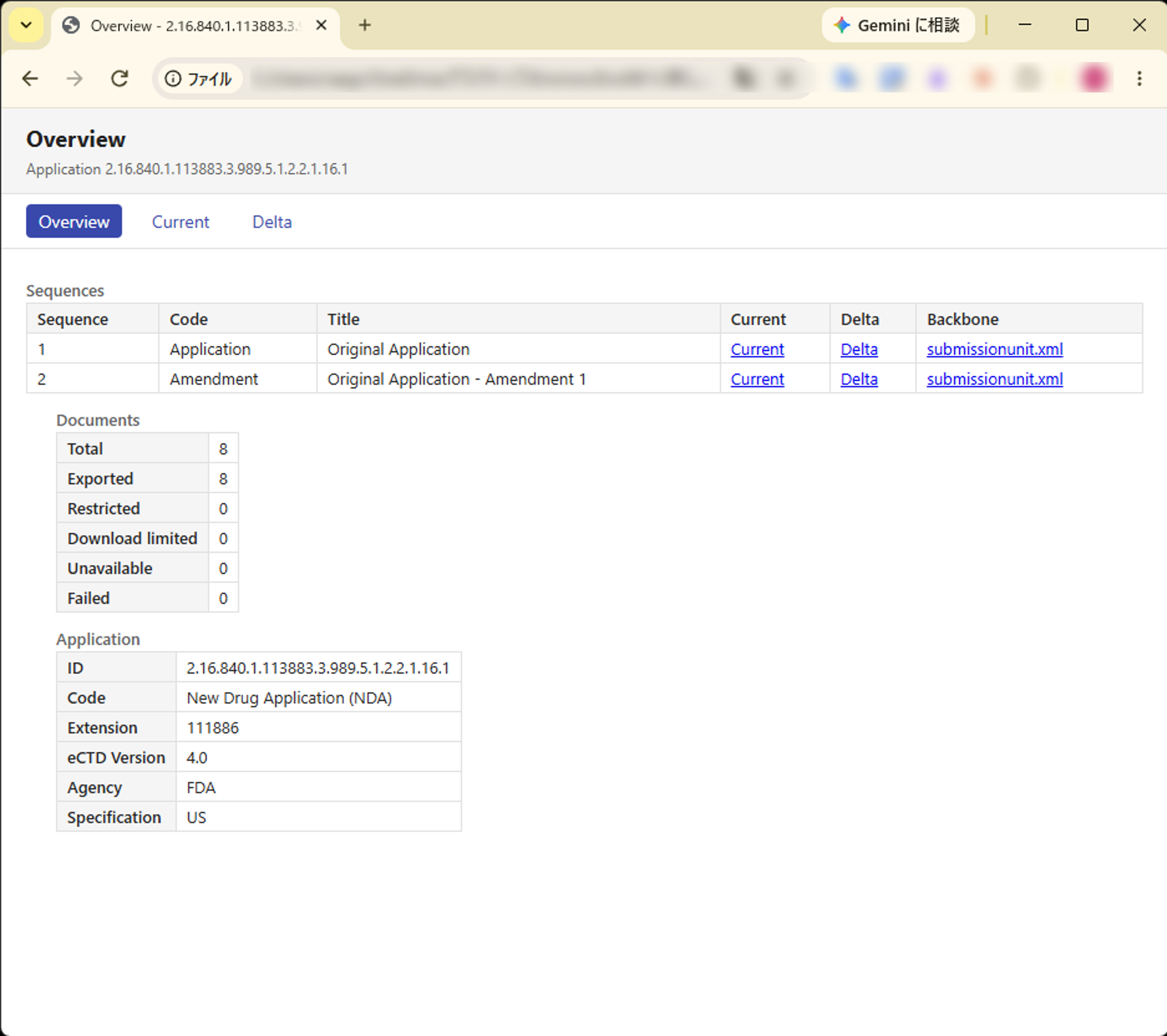The width and height of the screenshot is (1167, 1036).
Task: Click the 'Unavailable' documents row label
Action: 110,568
